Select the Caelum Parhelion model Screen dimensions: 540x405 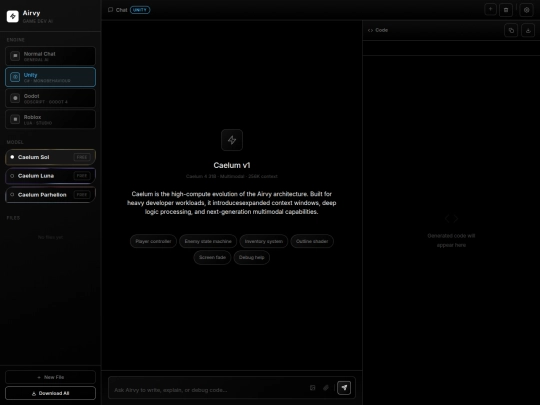point(51,195)
